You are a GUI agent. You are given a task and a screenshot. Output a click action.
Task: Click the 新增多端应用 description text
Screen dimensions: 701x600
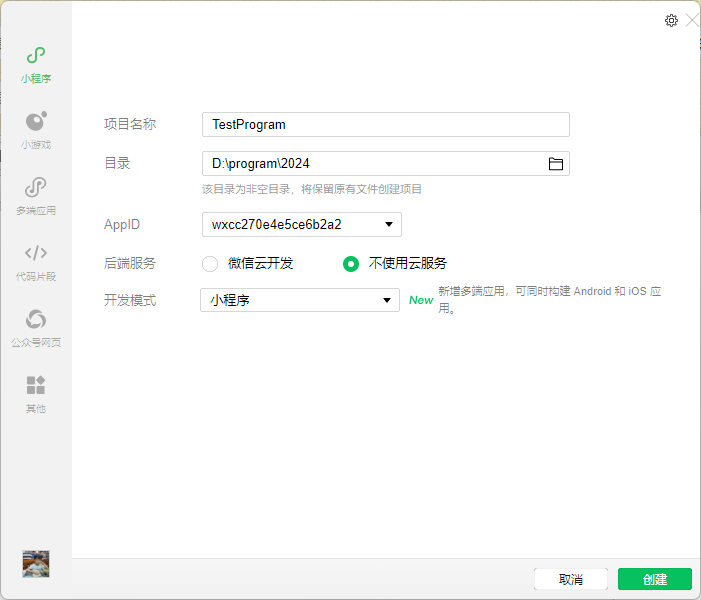(x=549, y=300)
